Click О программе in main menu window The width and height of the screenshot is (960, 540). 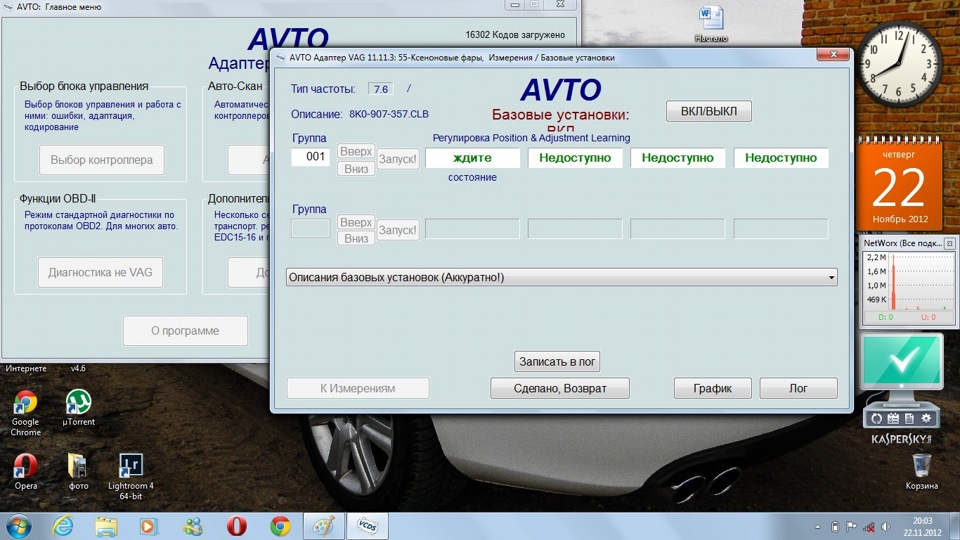(x=185, y=331)
